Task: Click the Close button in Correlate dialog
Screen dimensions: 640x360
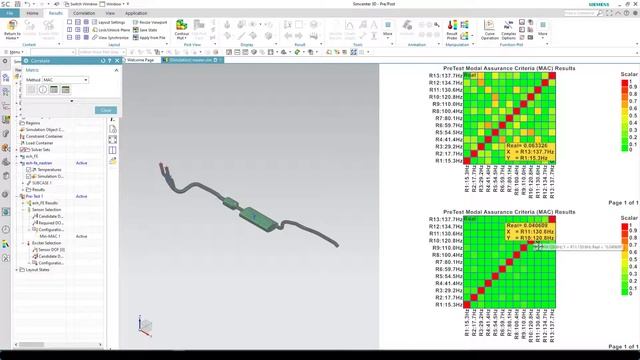Action: point(106,110)
